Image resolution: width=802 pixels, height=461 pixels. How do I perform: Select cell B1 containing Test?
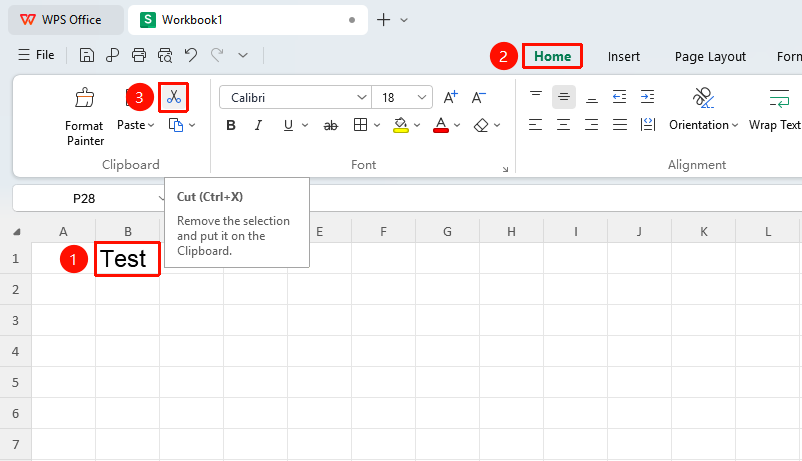pos(127,259)
